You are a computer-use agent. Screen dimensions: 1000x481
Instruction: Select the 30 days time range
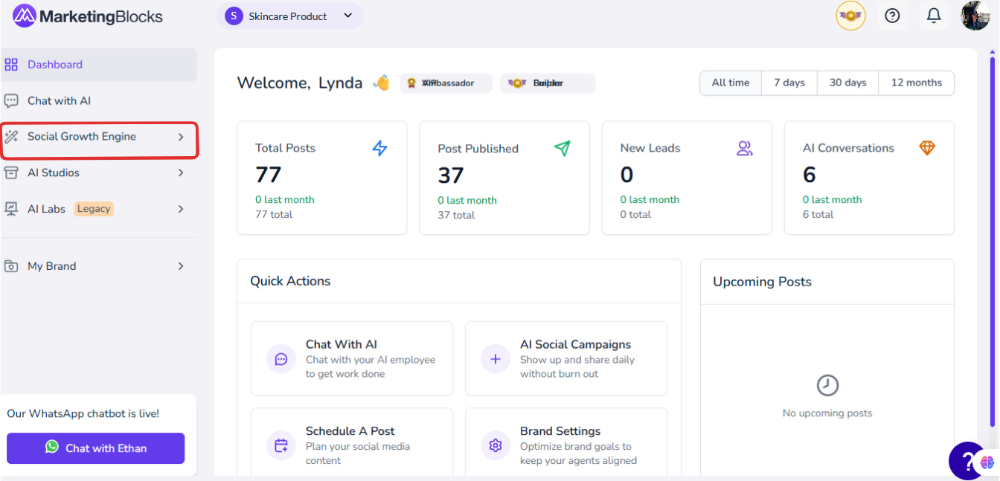[848, 83]
